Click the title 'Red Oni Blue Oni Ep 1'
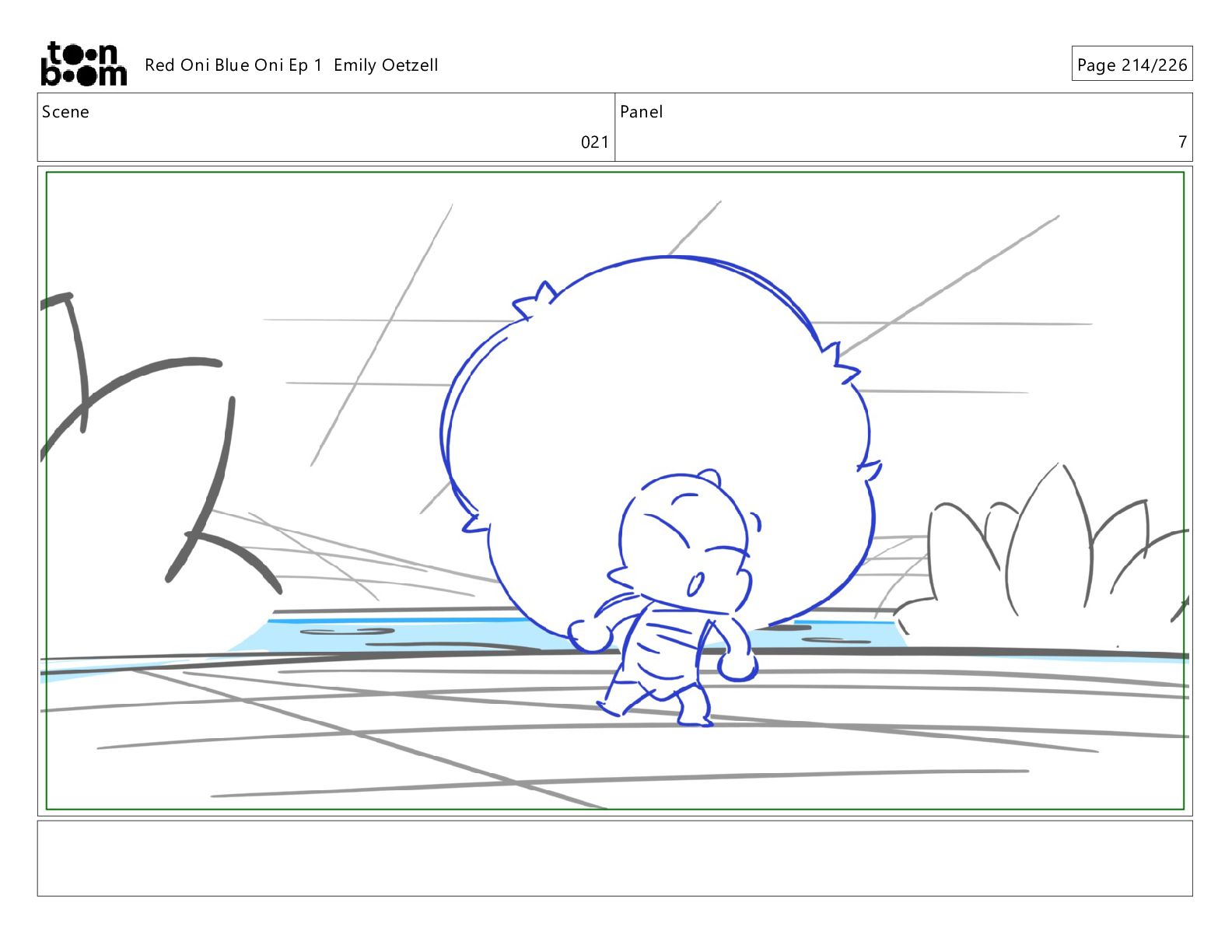 [233, 65]
